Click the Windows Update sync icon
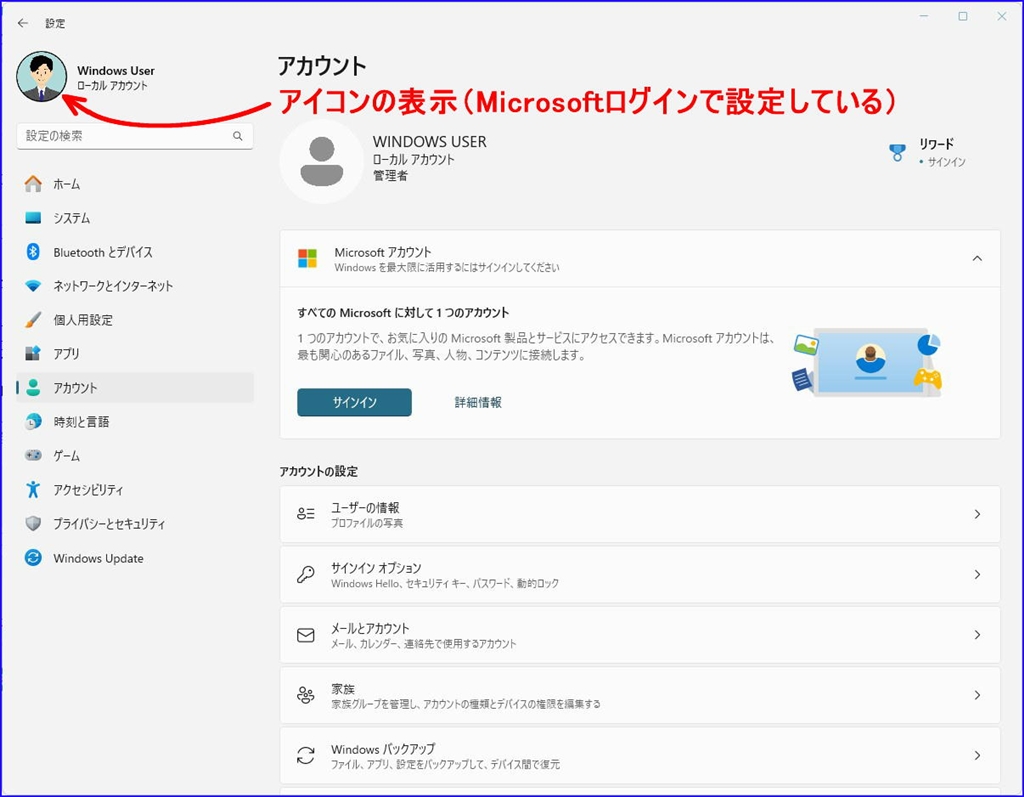 (33, 558)
